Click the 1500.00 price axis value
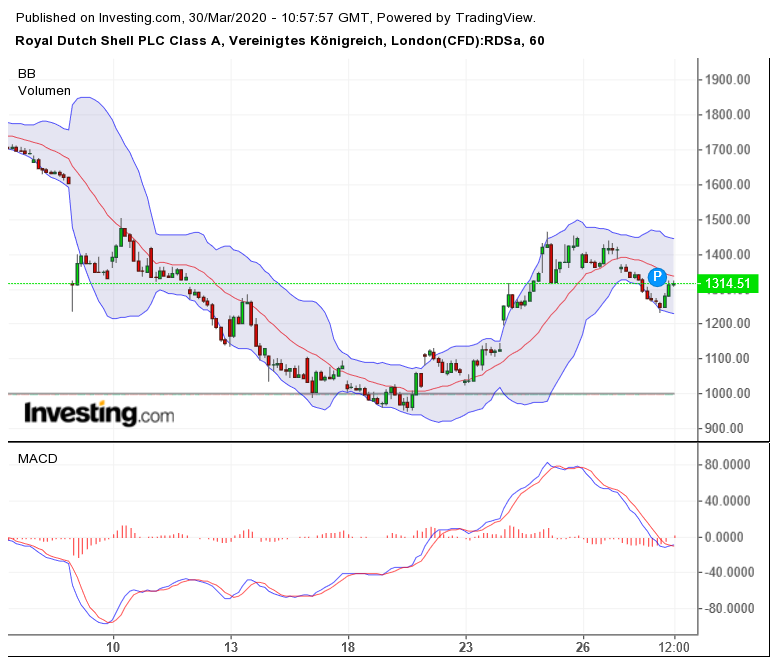 click(x=727, y=220)
